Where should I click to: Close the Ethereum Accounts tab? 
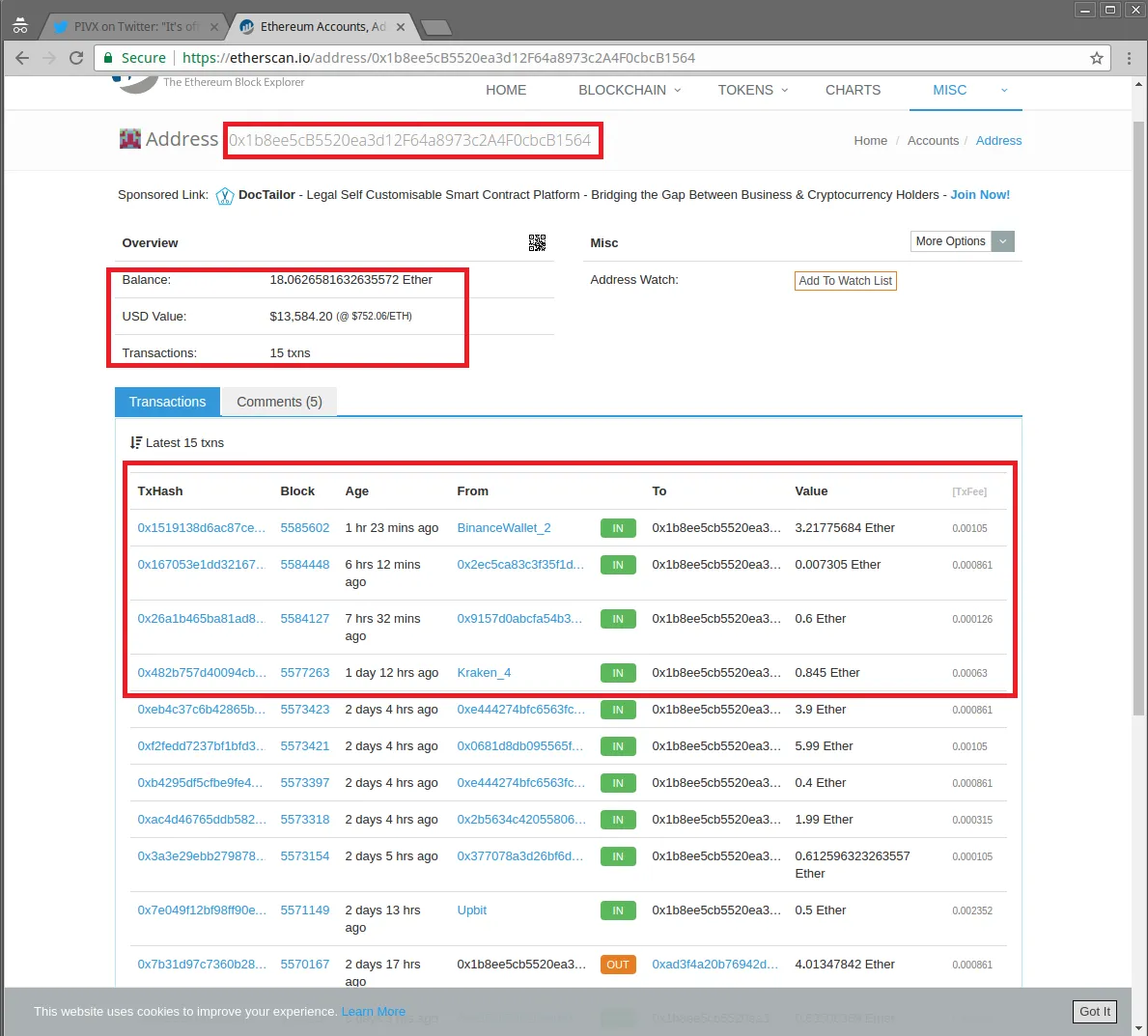pos(401,27)
